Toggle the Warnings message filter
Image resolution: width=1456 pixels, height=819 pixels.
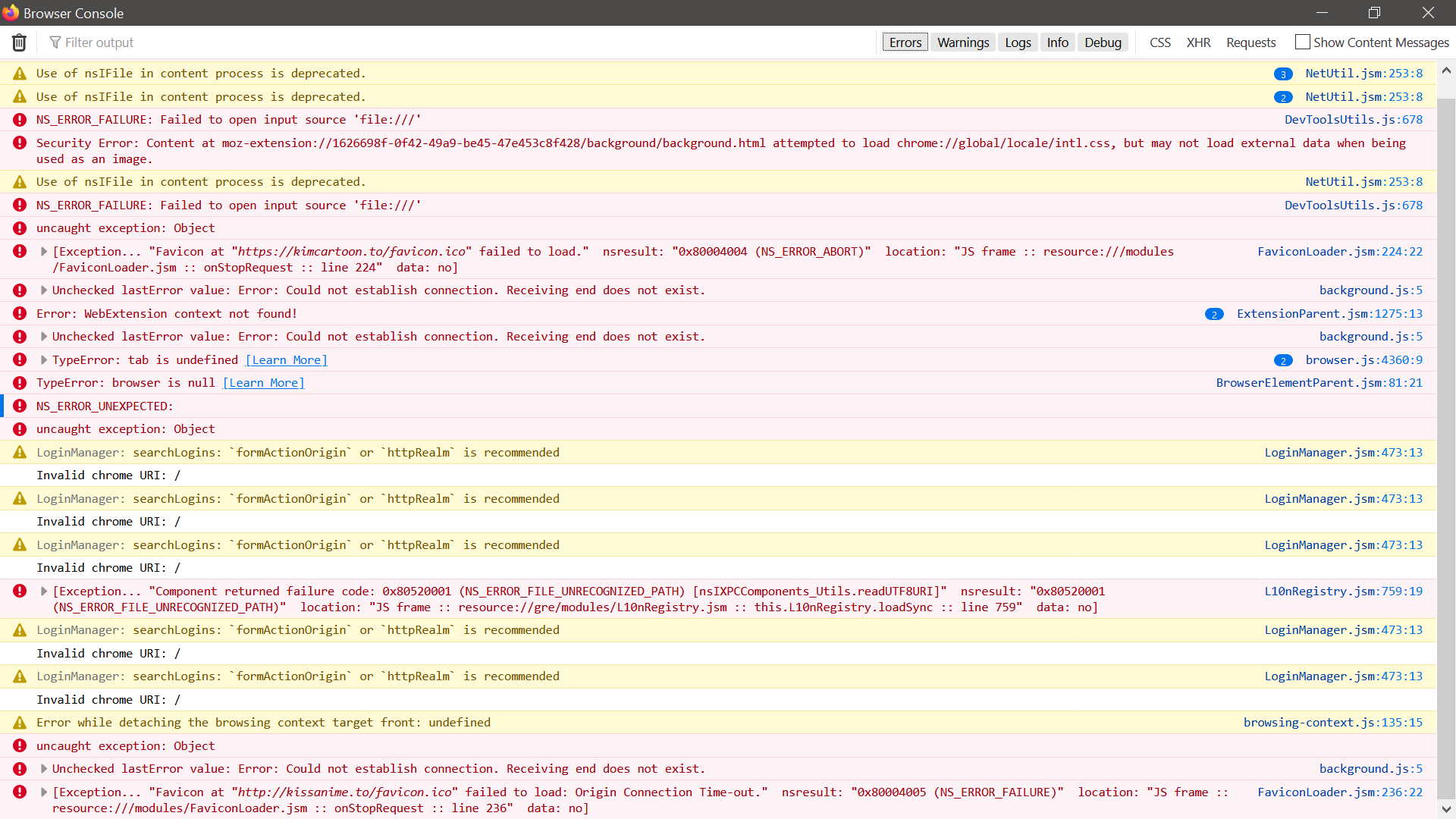tap(962, 42)
